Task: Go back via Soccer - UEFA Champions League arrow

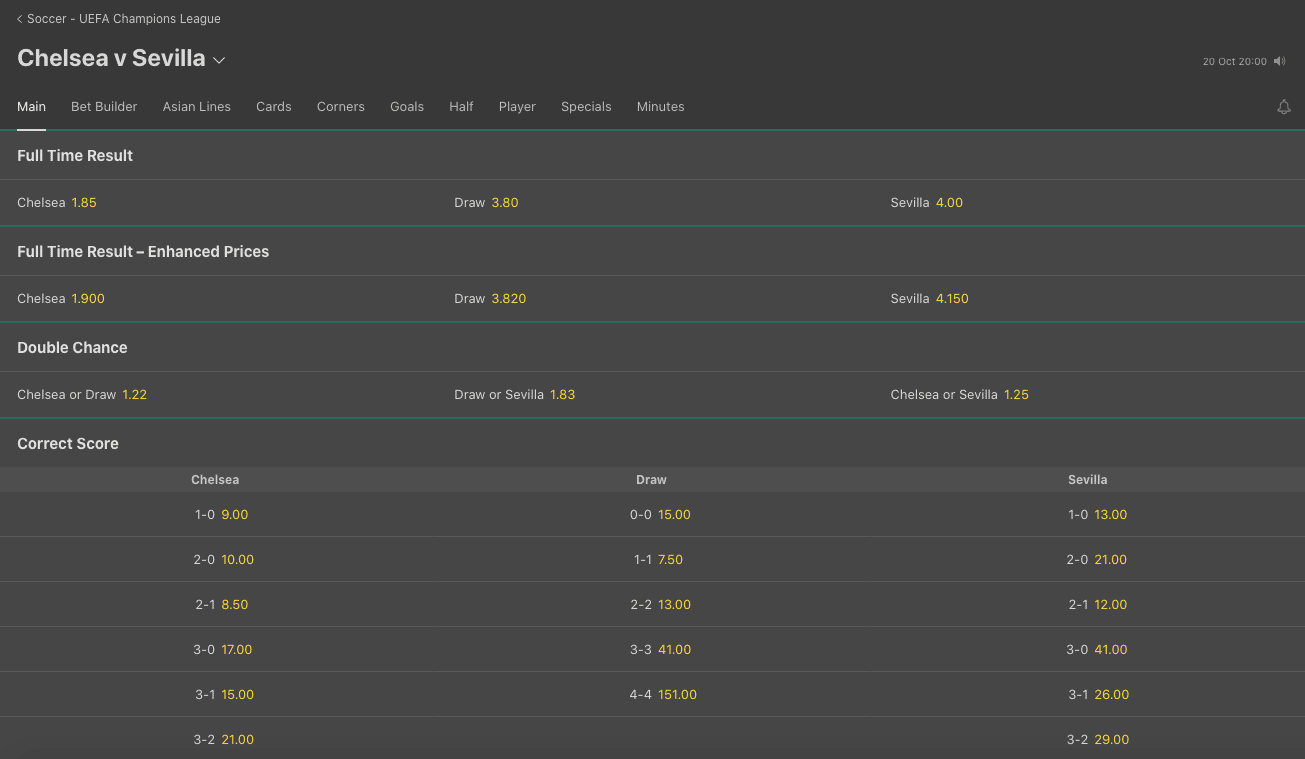Action: pyautogui.click(x=20, y=19)
